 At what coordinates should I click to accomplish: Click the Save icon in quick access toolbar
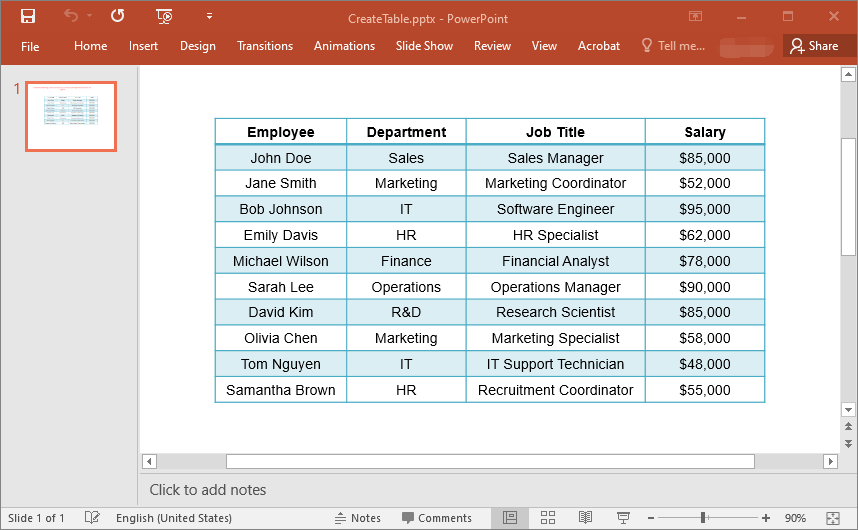pyautogui.click(x=28, y=16)
